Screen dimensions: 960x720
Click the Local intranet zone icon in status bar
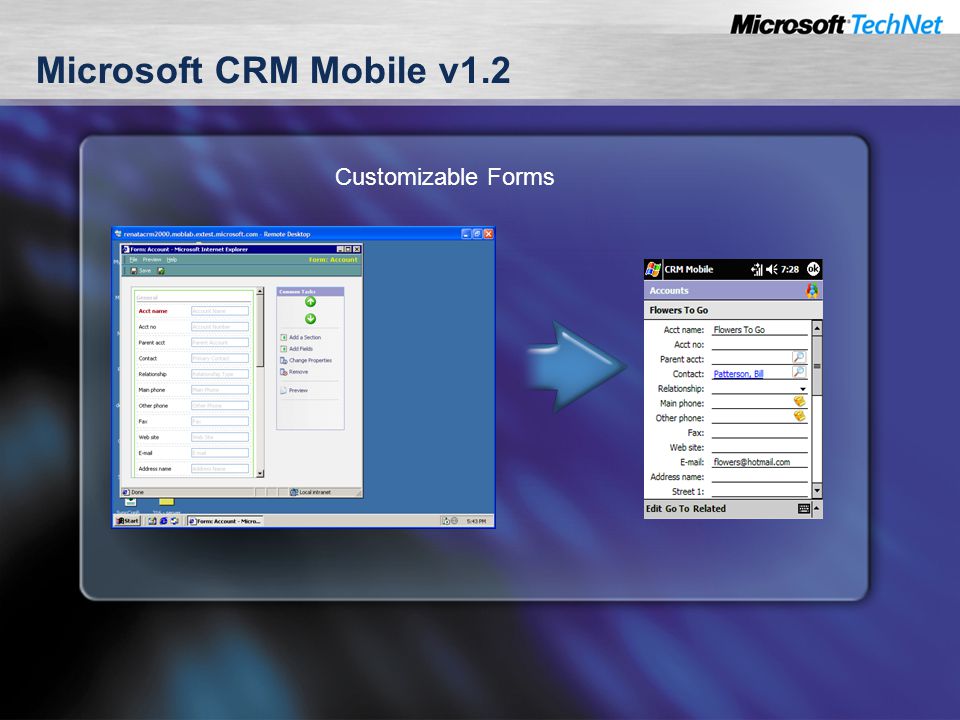coord(294,492)
